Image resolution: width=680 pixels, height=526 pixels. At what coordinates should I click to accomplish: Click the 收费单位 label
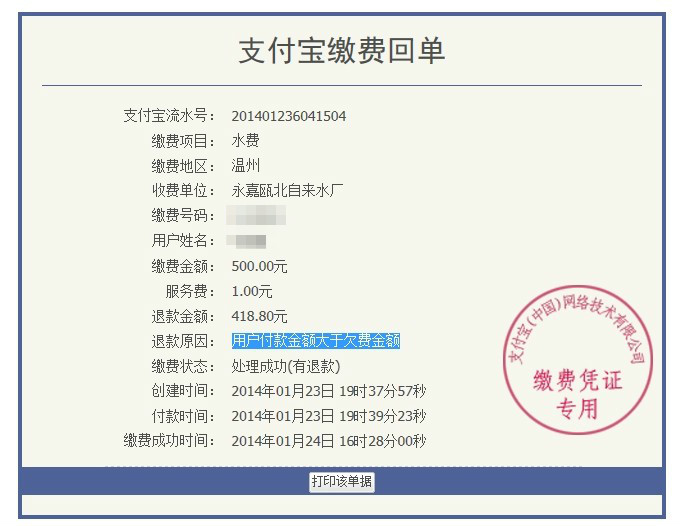click(183, 190)
